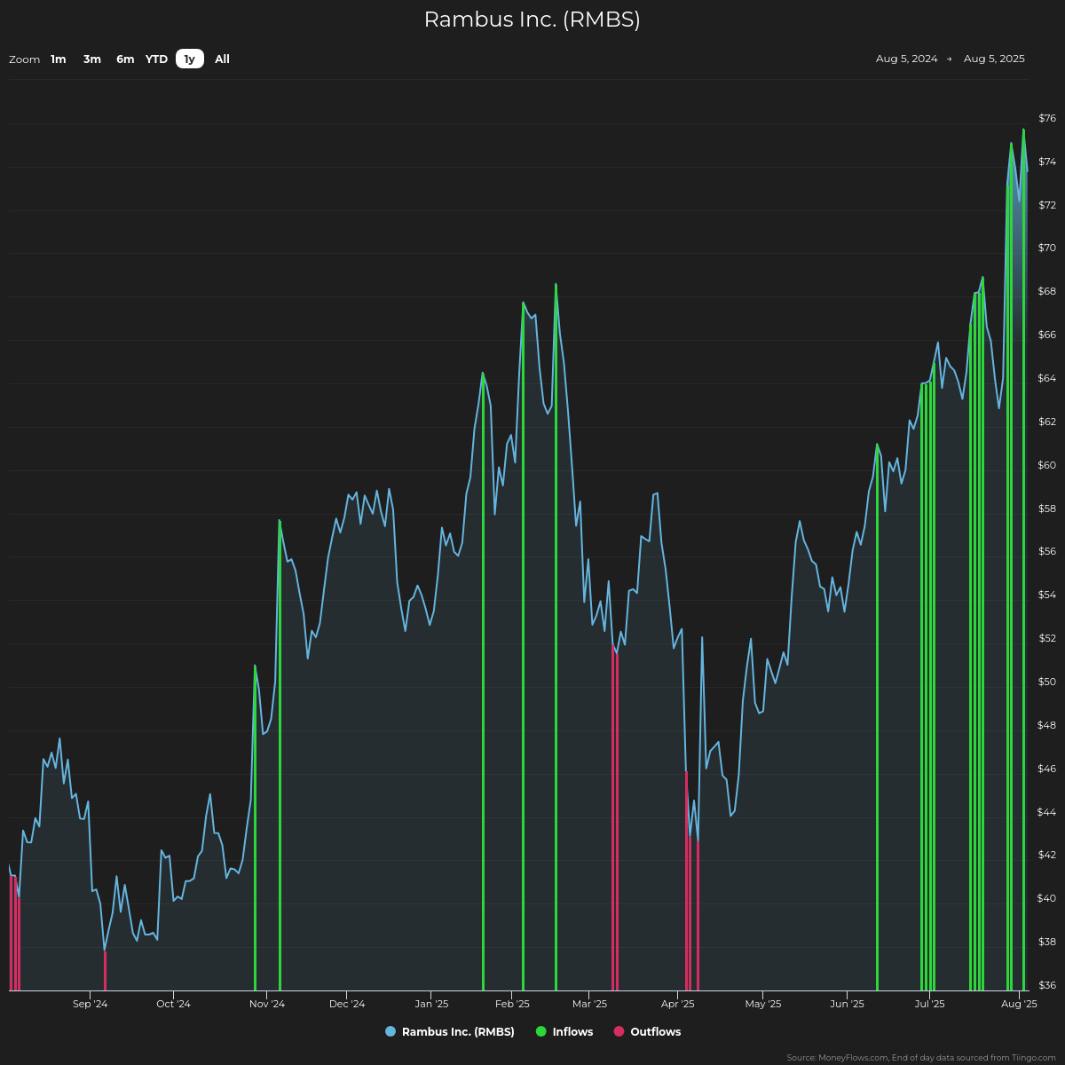Click the $72 price axis label
This screenshot has height=1065, width=1065.
click(1047, 205)
